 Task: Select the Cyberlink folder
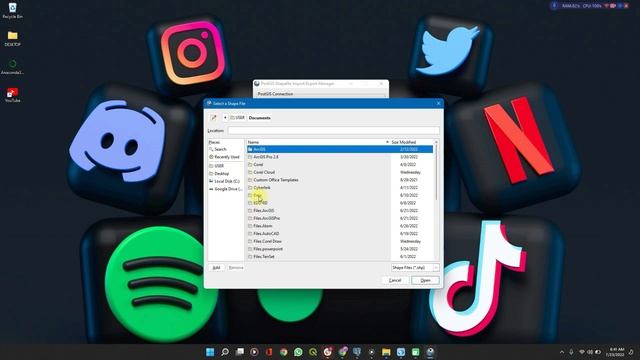click(340, 188)
